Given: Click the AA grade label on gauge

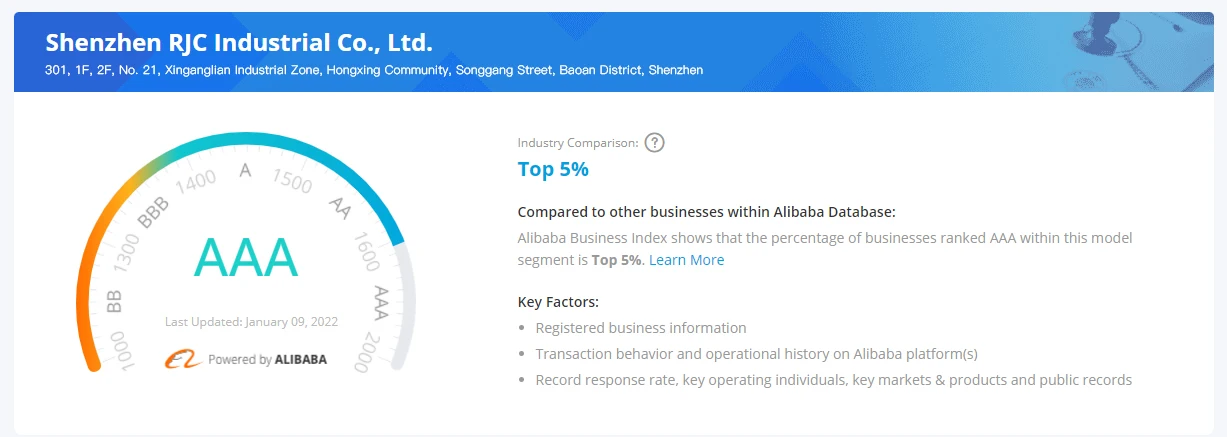Looking at the screenshot, I should point(340,206).
